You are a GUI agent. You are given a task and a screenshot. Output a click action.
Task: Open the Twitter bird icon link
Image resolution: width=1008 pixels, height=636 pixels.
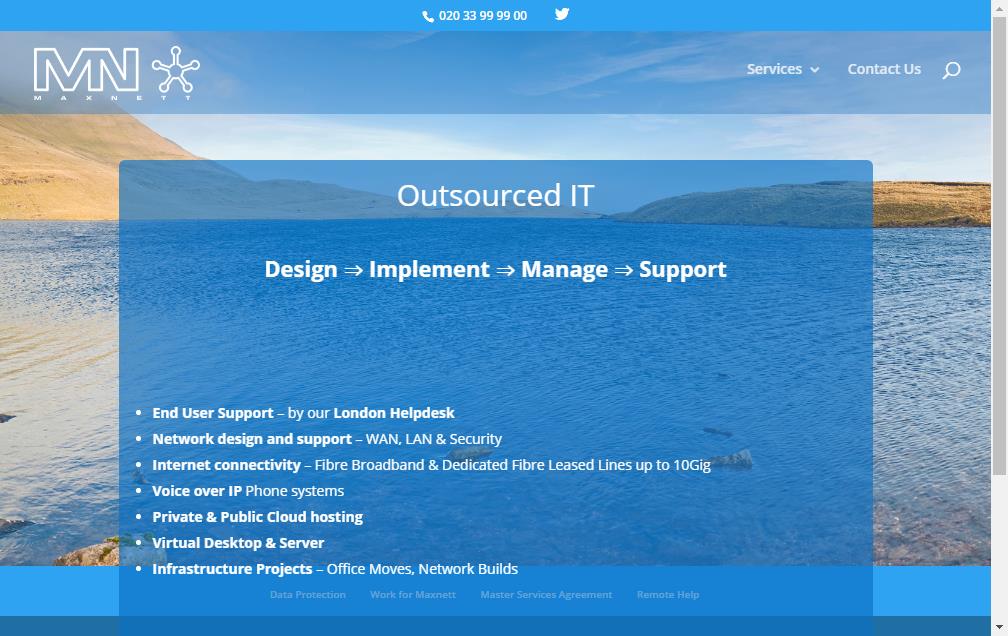coord(562,14)
